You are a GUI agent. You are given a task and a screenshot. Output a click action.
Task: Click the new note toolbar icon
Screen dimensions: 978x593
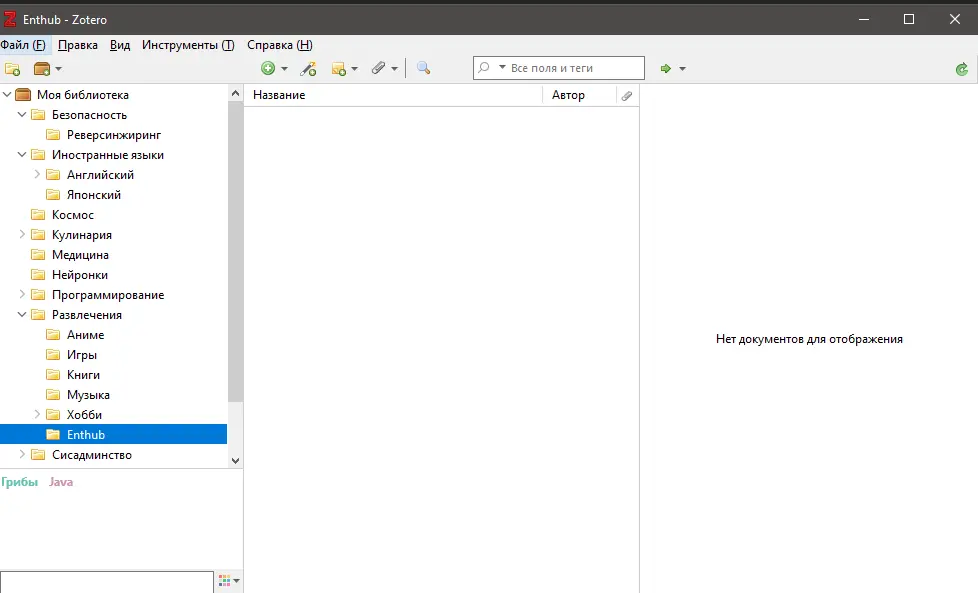pyautogui.click(x=339, y=69)
